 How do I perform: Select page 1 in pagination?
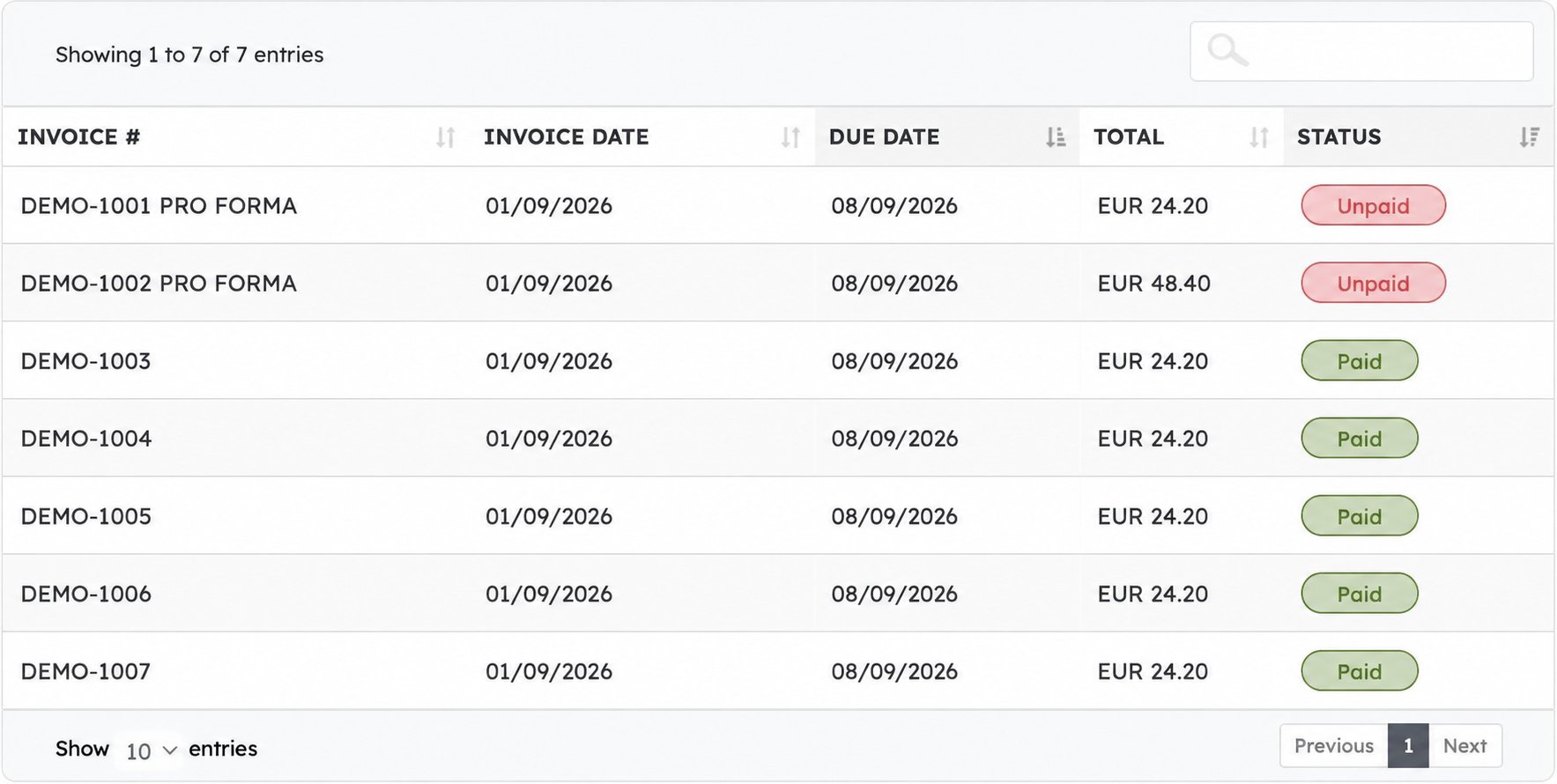(1408, 746)
